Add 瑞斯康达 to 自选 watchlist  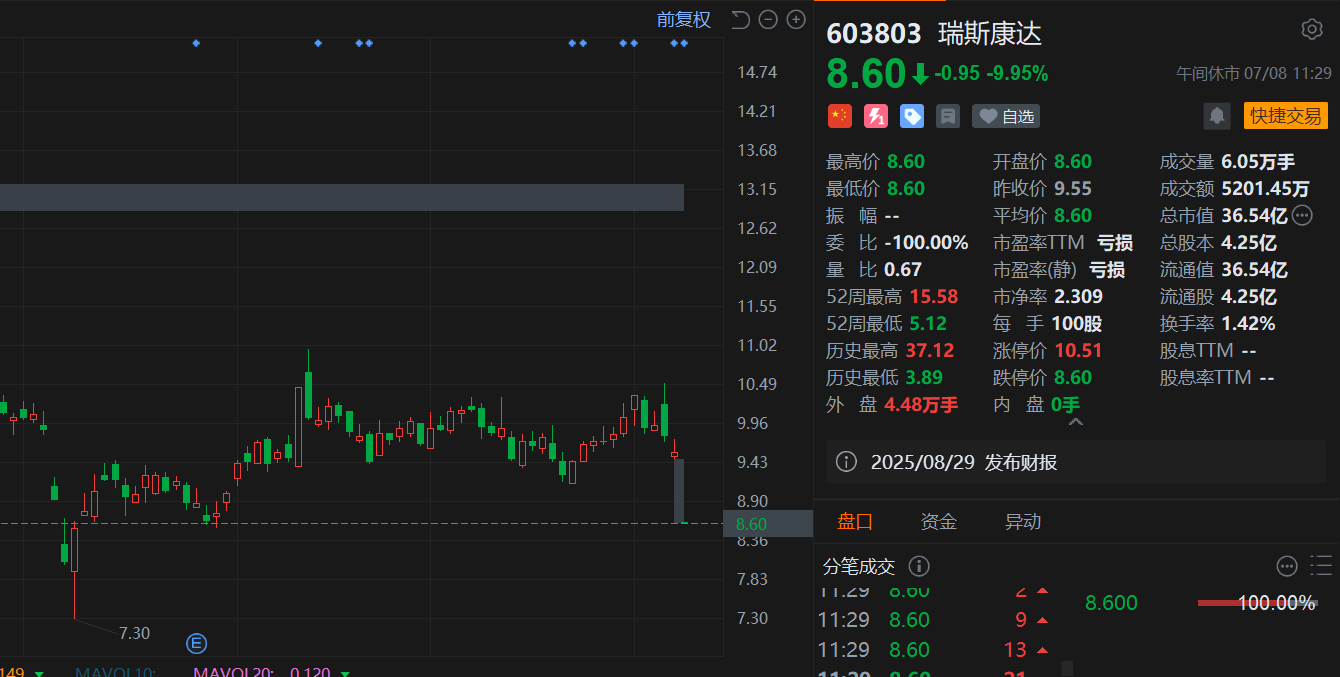pos(1005,116)
